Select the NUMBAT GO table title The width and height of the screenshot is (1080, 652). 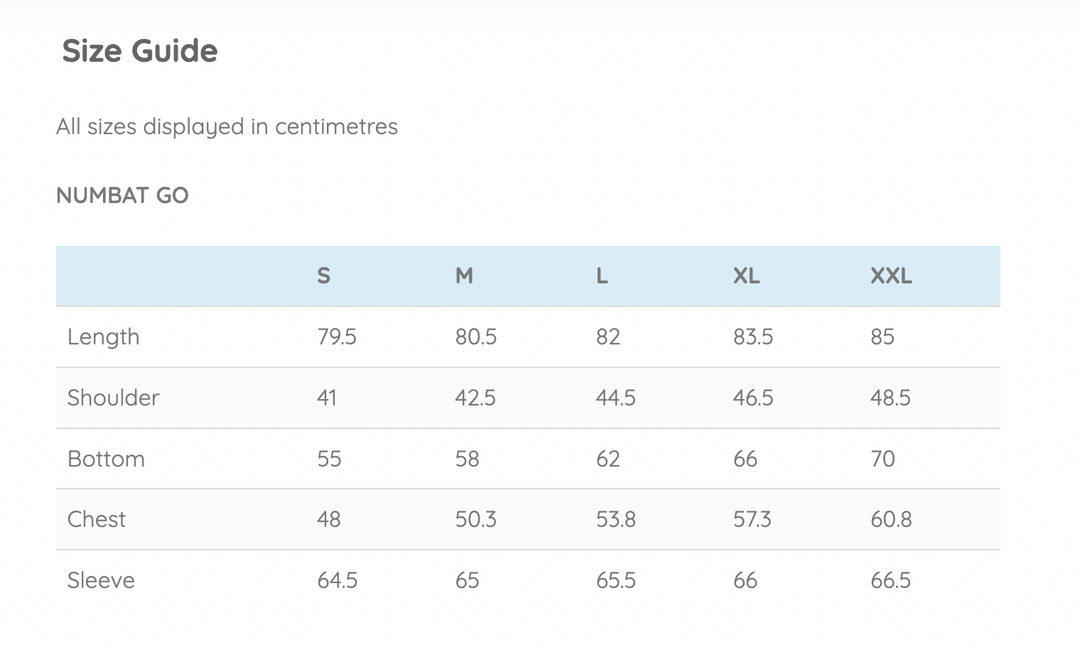(122, 196)
